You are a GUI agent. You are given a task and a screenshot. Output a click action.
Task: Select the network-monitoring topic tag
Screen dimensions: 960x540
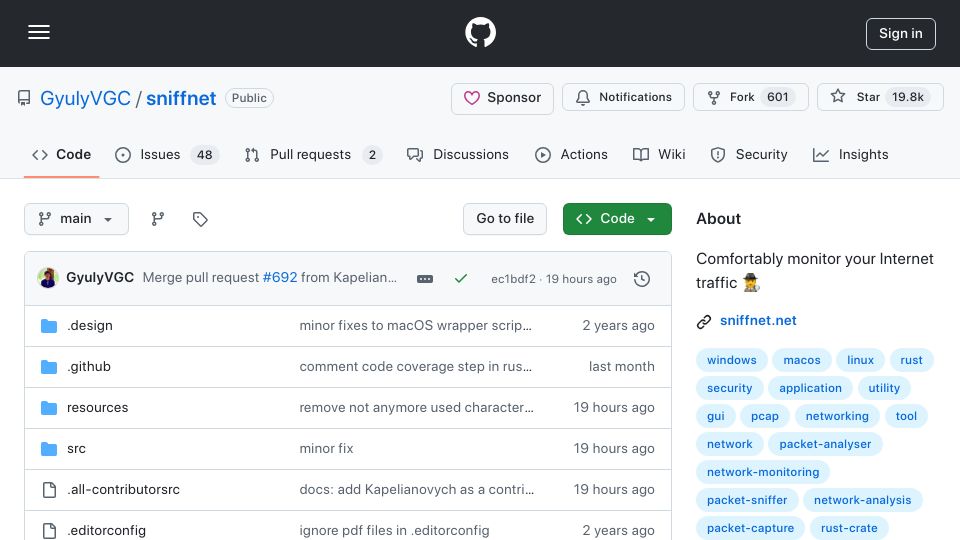coord(763,473)
